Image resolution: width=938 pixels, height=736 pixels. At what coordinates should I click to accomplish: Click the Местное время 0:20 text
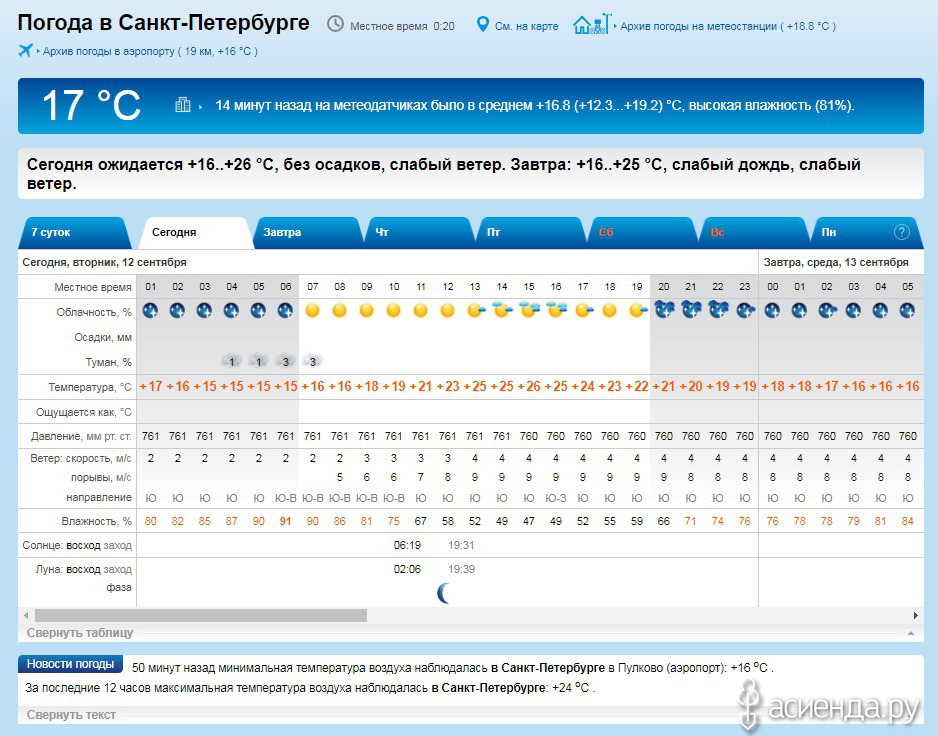tap(402, 26)
